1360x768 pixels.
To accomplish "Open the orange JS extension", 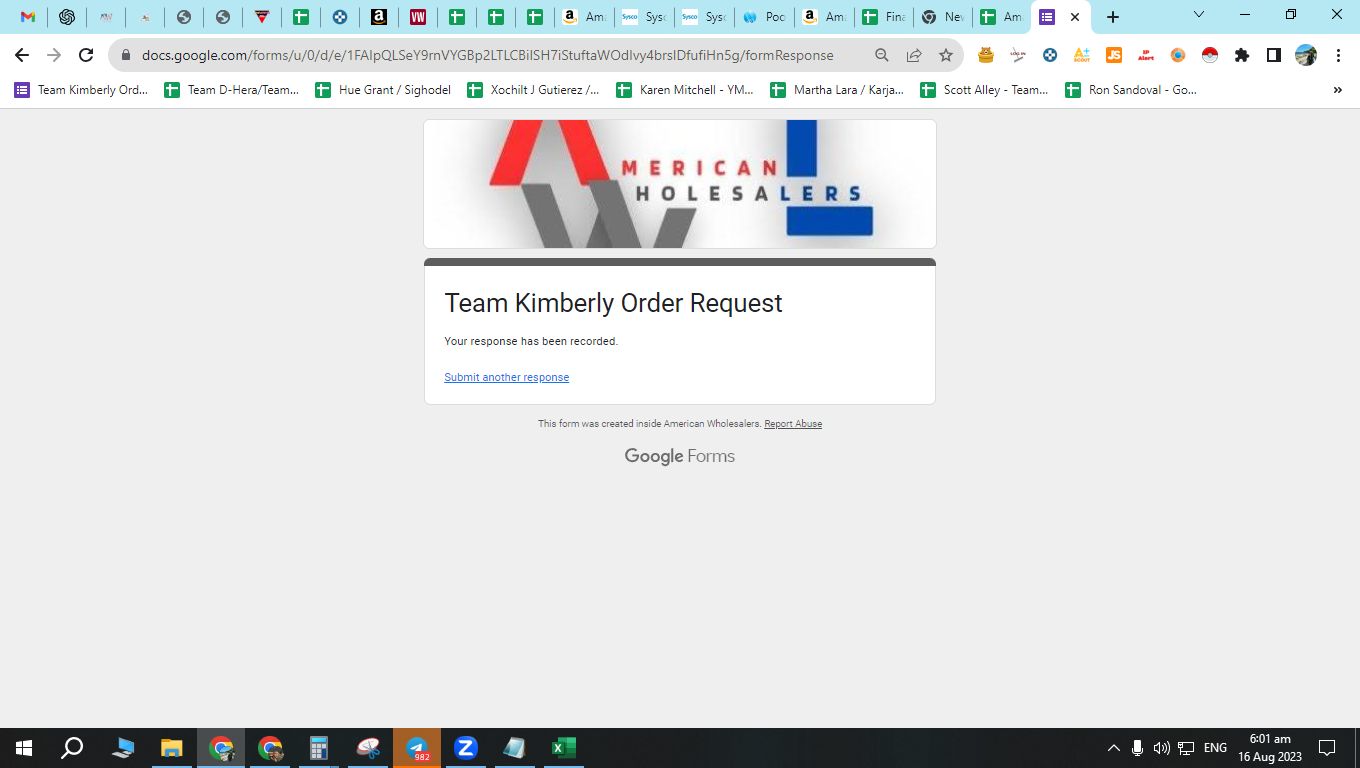I will click(x=1114, y=56).
